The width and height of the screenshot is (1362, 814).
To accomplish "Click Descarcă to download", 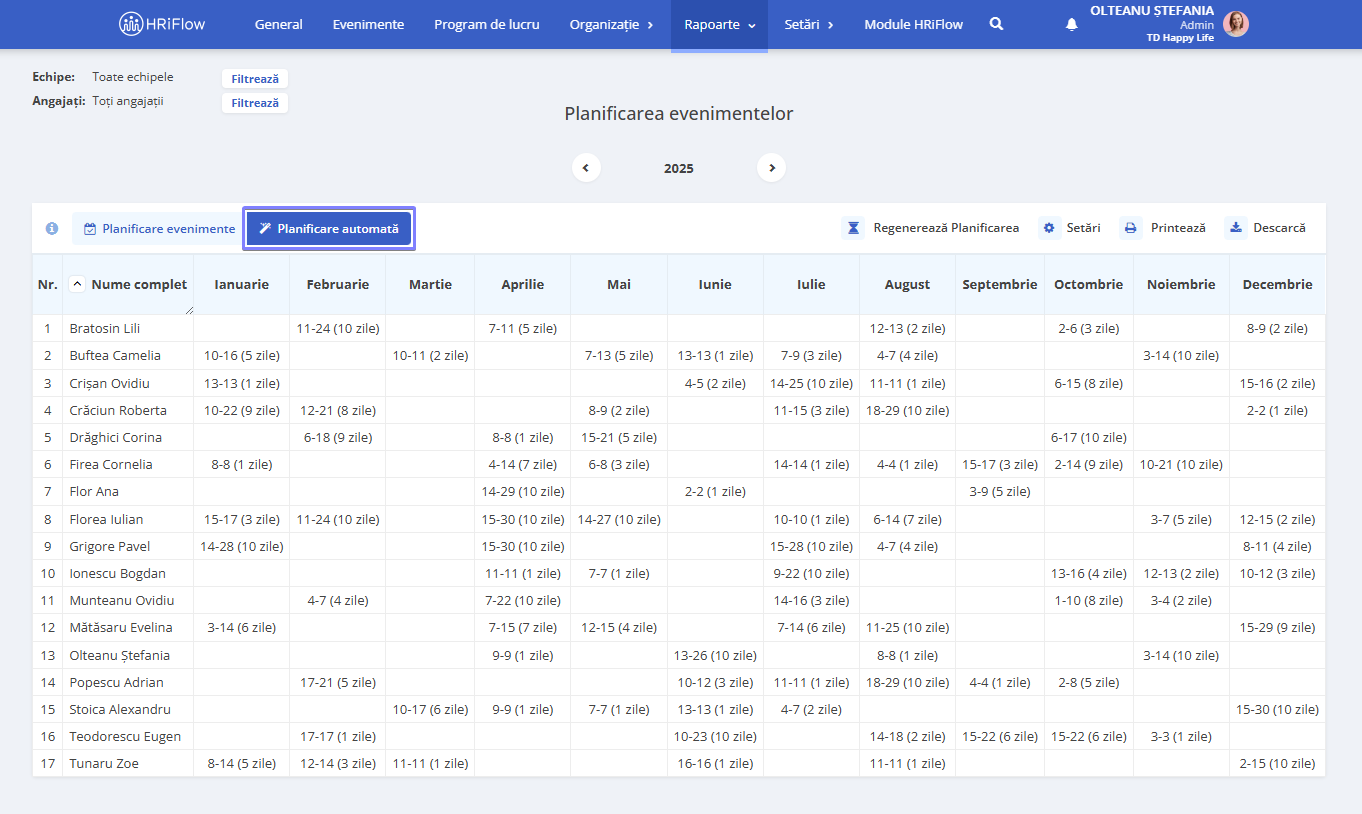I will 1267,228.
